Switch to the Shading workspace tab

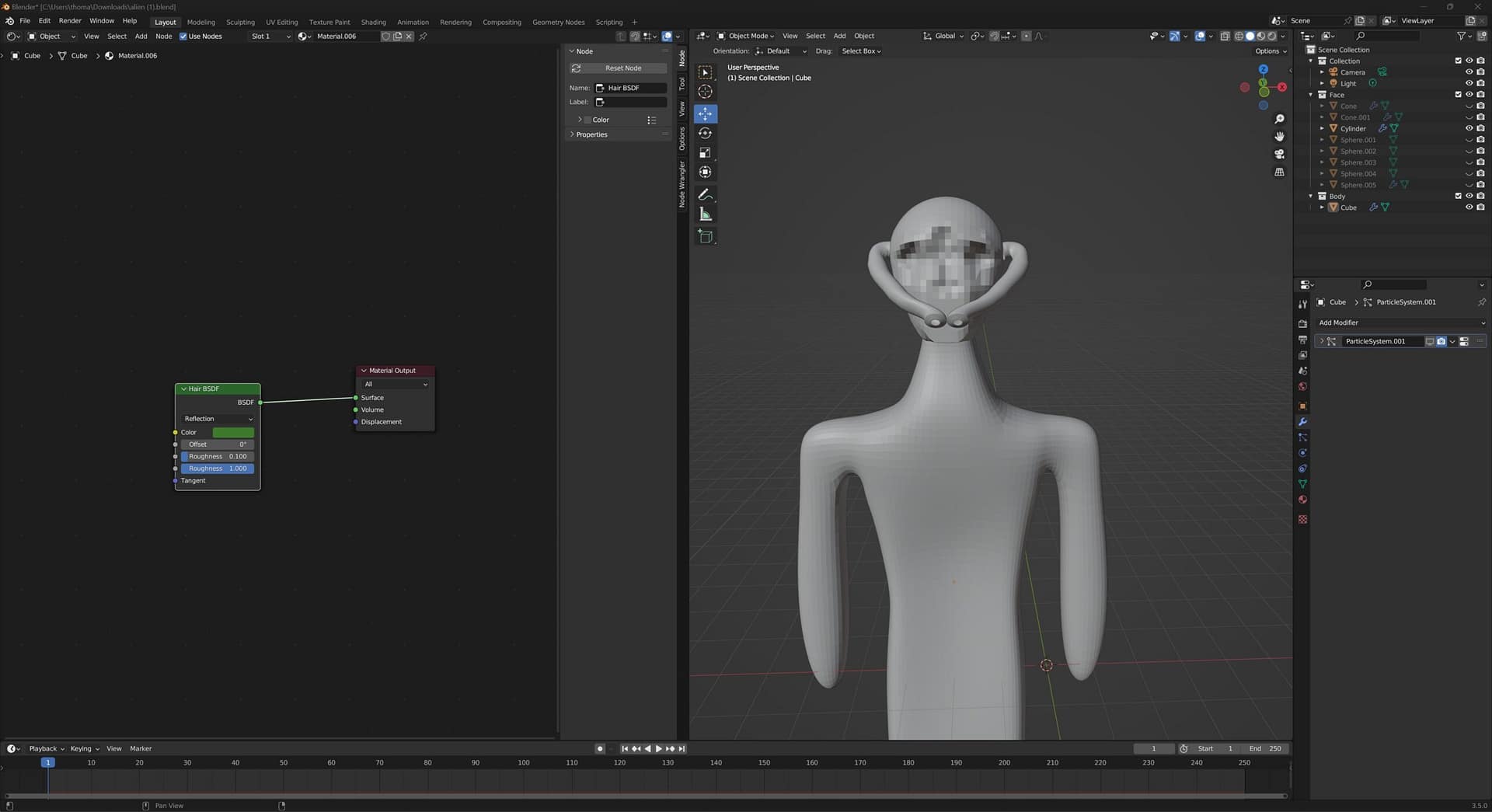[x=373, y=22]
